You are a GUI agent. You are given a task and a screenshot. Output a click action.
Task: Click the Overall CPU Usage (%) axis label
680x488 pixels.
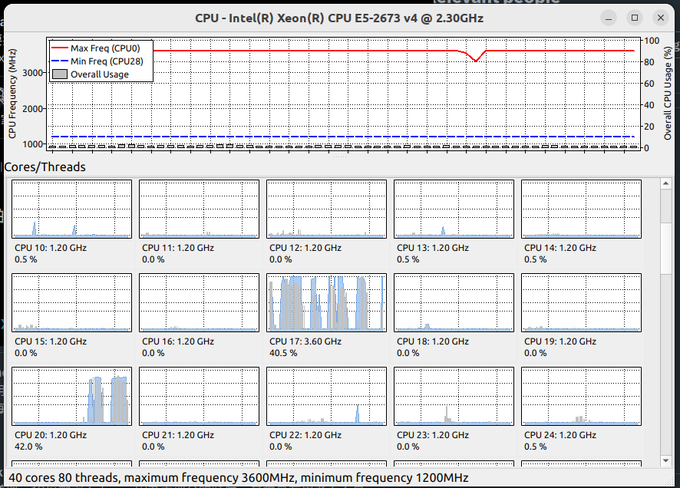[x=668, y=93]
